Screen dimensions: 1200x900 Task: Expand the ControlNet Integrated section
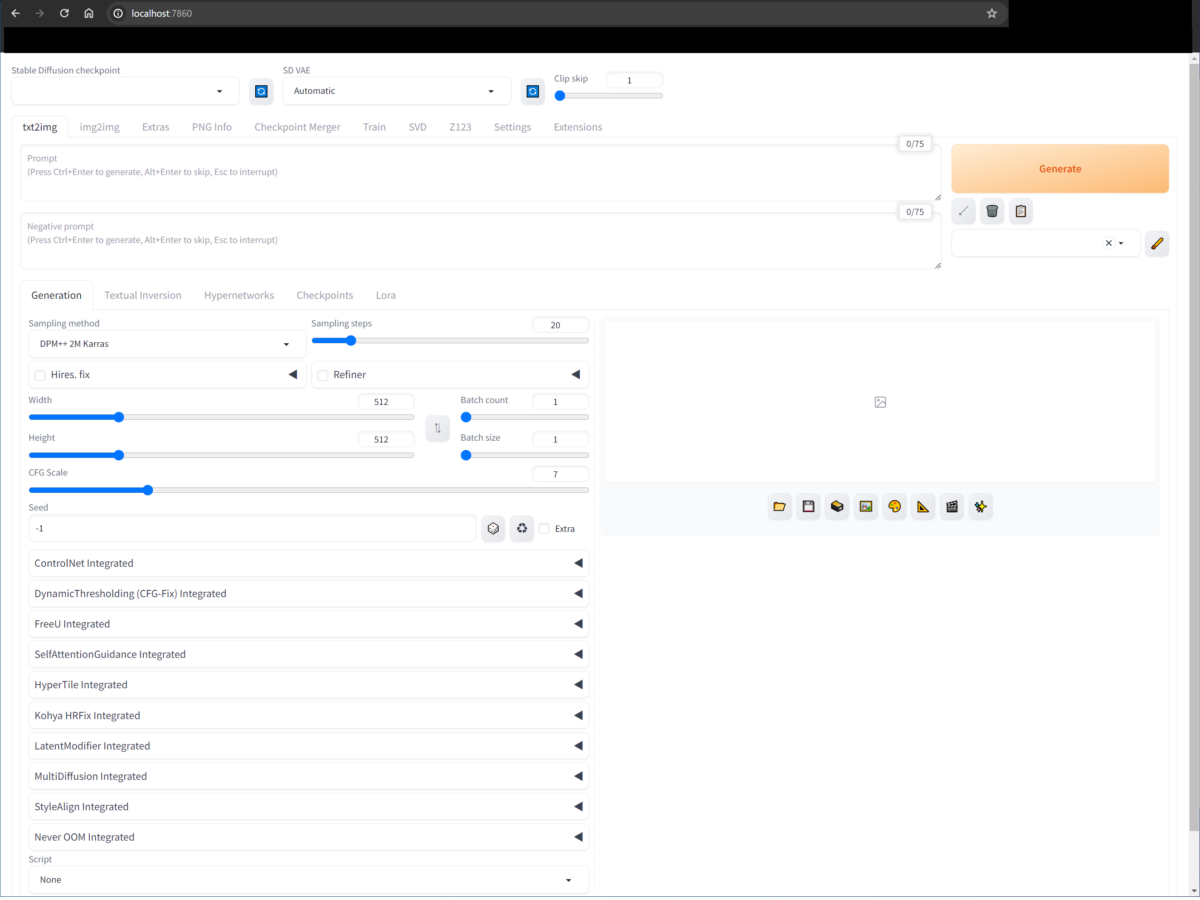click(x=309, y=563)
